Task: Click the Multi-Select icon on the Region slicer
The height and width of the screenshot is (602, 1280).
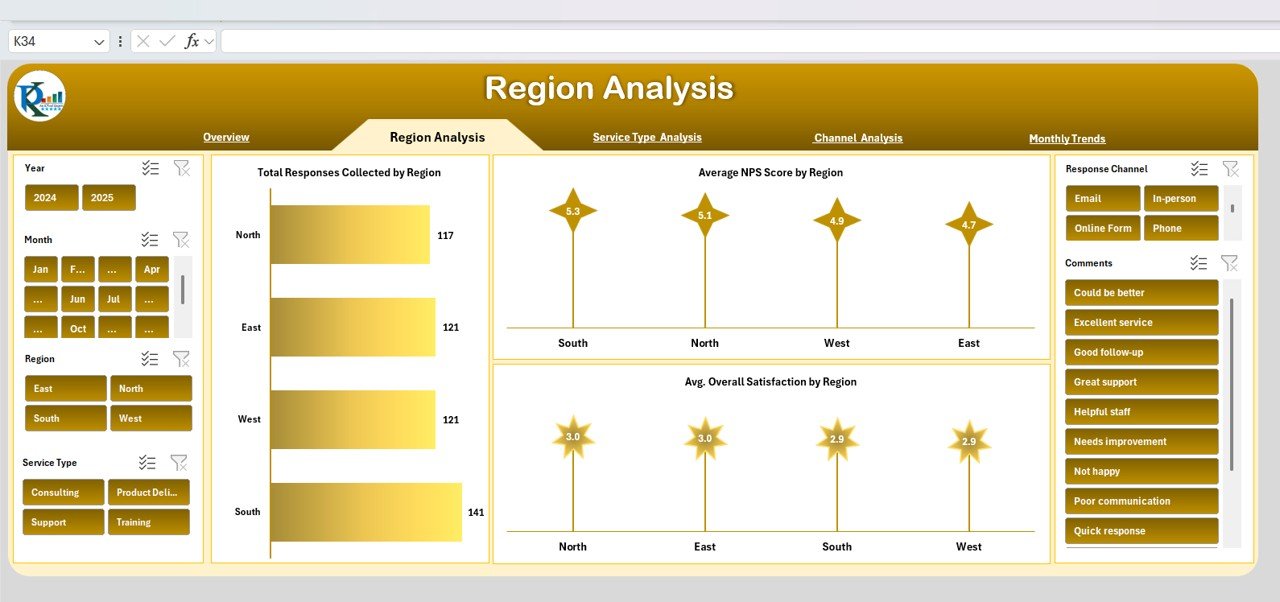Action: (x=150, y=358)
